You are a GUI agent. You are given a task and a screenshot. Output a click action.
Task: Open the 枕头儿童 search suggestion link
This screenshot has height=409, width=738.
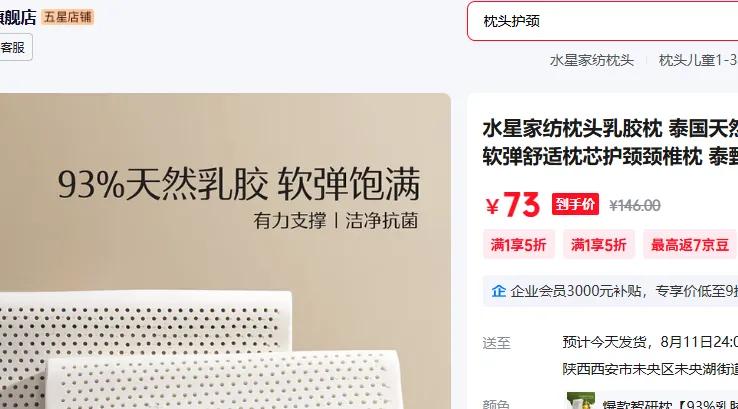698,60
